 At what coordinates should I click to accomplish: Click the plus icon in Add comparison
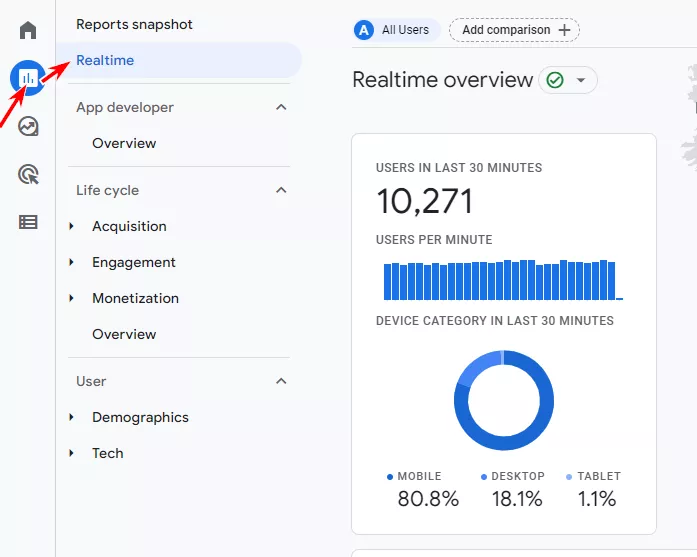[x=564, y=30]
